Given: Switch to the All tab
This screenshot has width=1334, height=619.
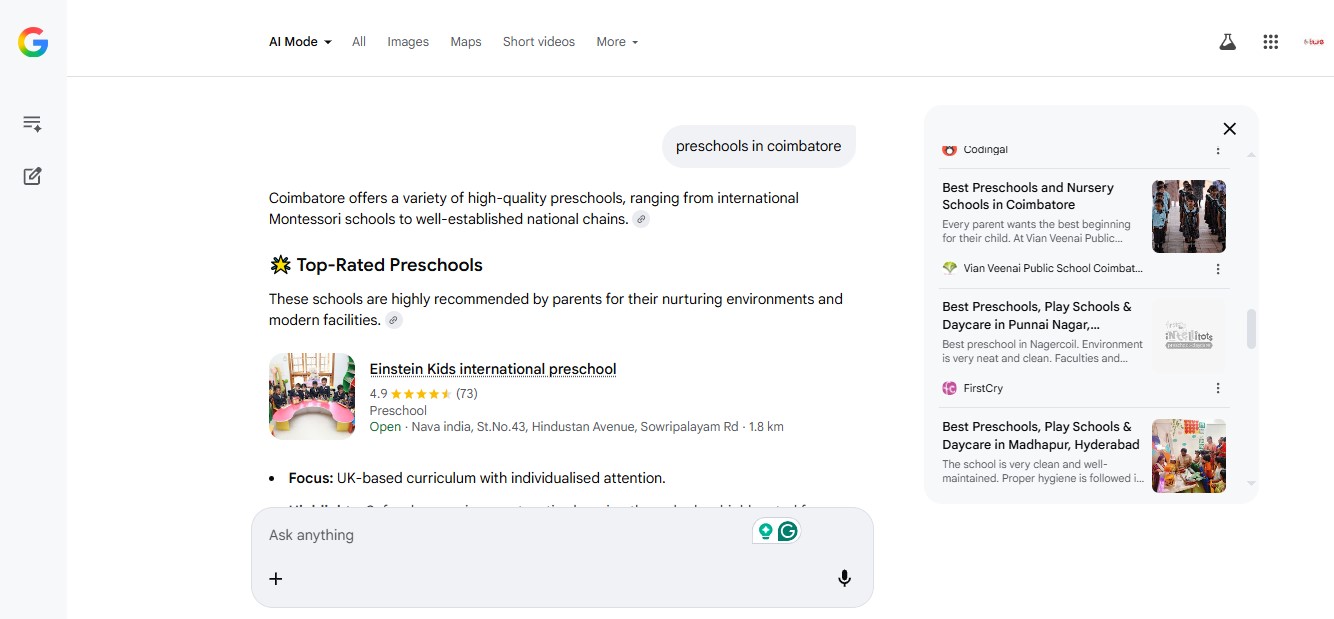Looking at the screenshot, I should point(359,42).
